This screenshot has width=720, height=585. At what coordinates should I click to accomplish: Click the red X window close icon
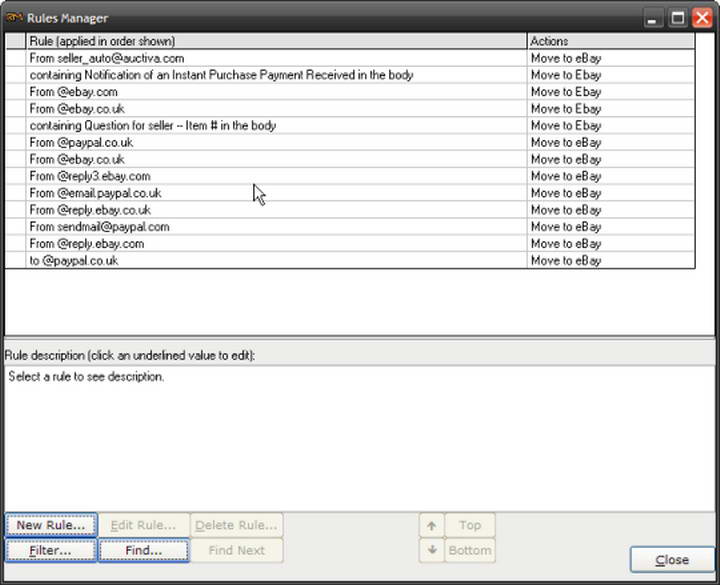pos(703,18)
